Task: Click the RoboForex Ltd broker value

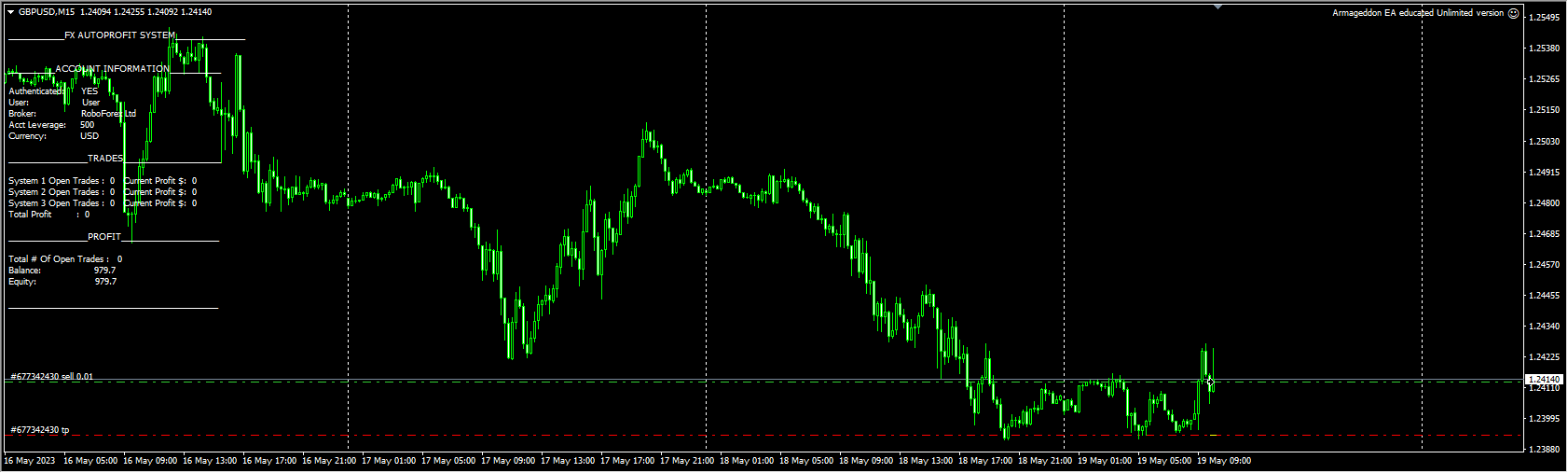Action: click(x=108, y=114)
